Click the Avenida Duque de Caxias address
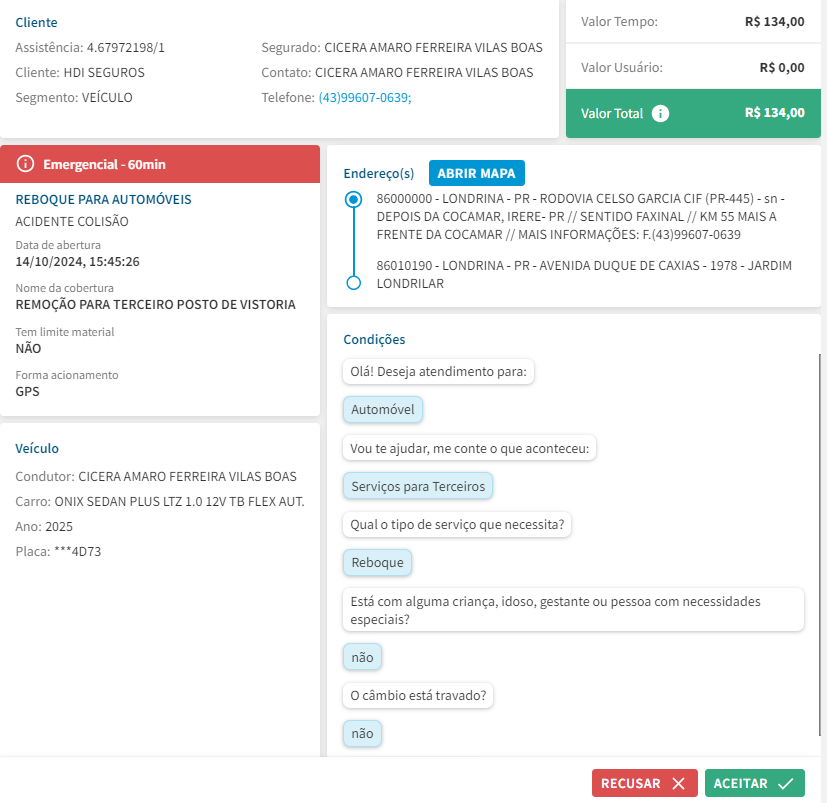Viewport: 827px width, 803px height. (x=584, y=274)
